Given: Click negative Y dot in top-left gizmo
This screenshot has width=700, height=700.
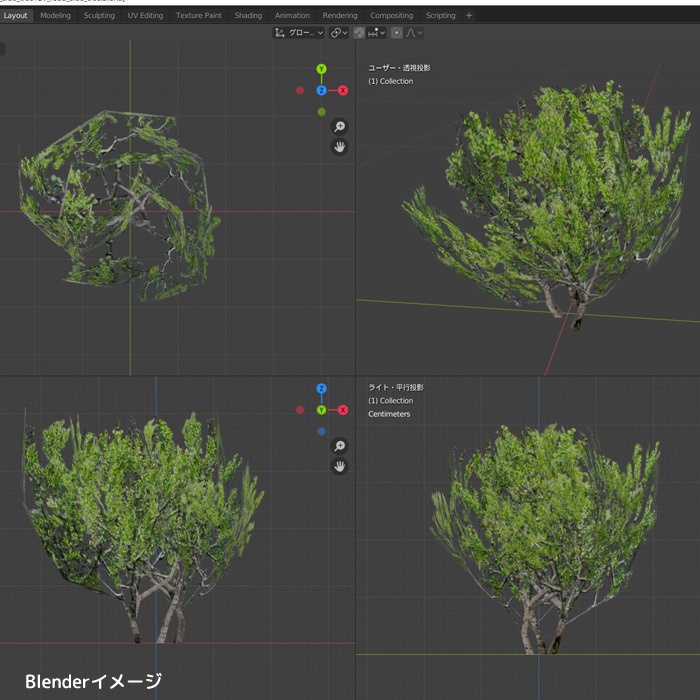Looking at the screenshot, I should click(x=321, y=112).
